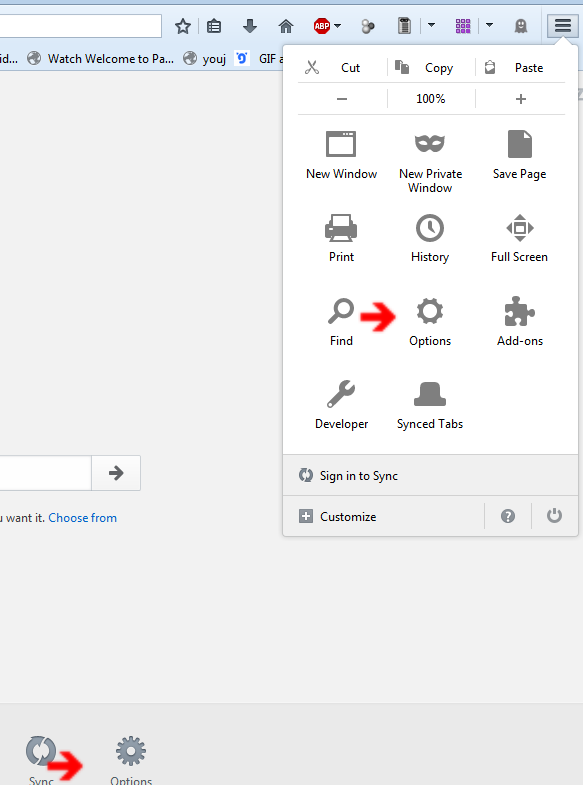Bookmark this page with star icon

(183, 26)
